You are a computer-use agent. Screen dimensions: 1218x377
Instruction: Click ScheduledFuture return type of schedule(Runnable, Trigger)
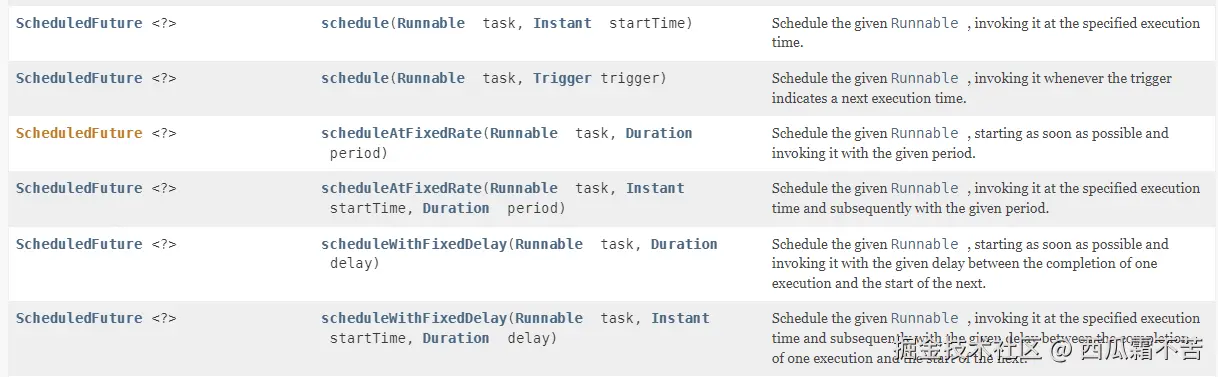79,78
